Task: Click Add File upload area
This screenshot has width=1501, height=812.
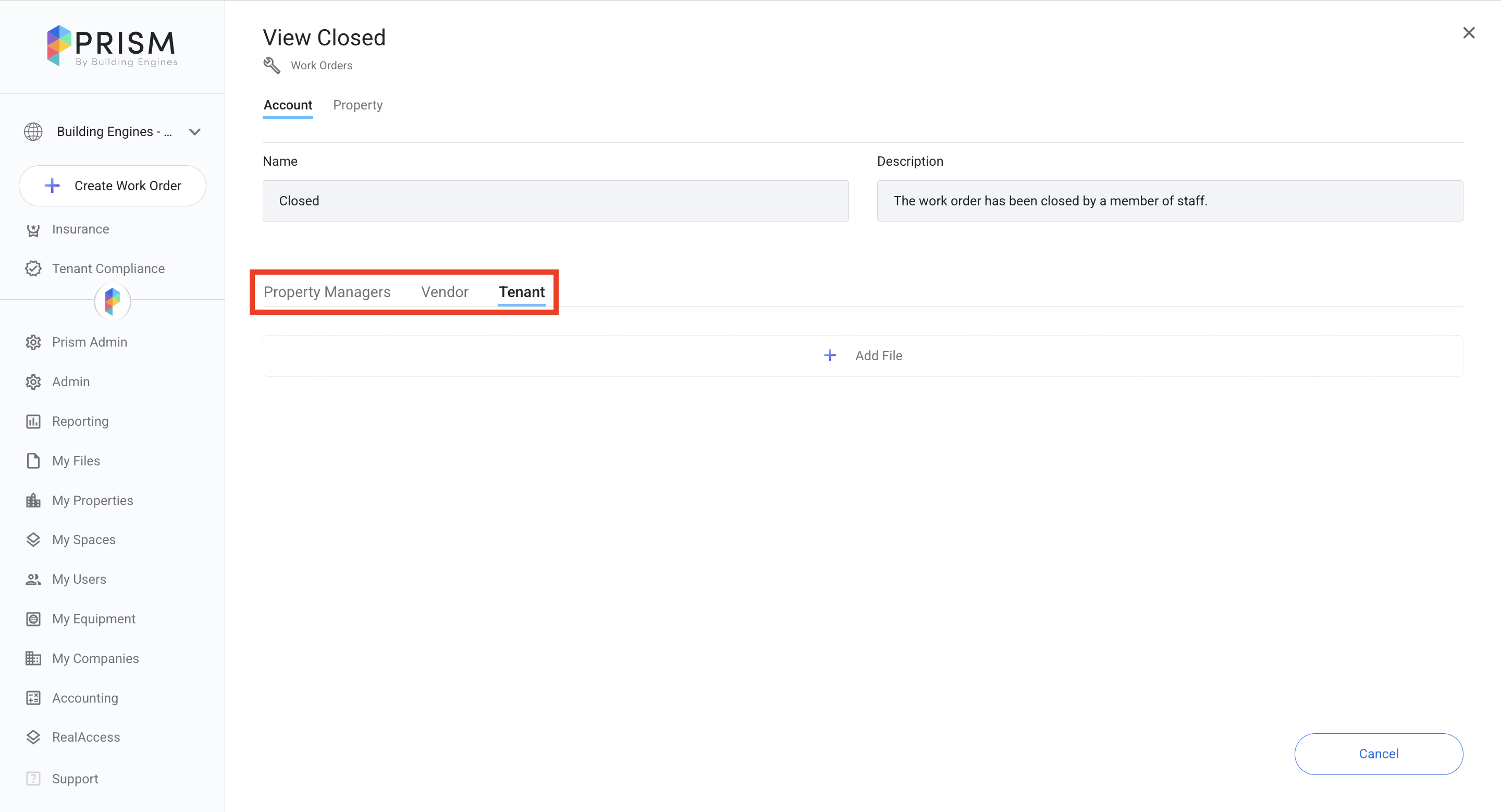Action: [863, 355]
